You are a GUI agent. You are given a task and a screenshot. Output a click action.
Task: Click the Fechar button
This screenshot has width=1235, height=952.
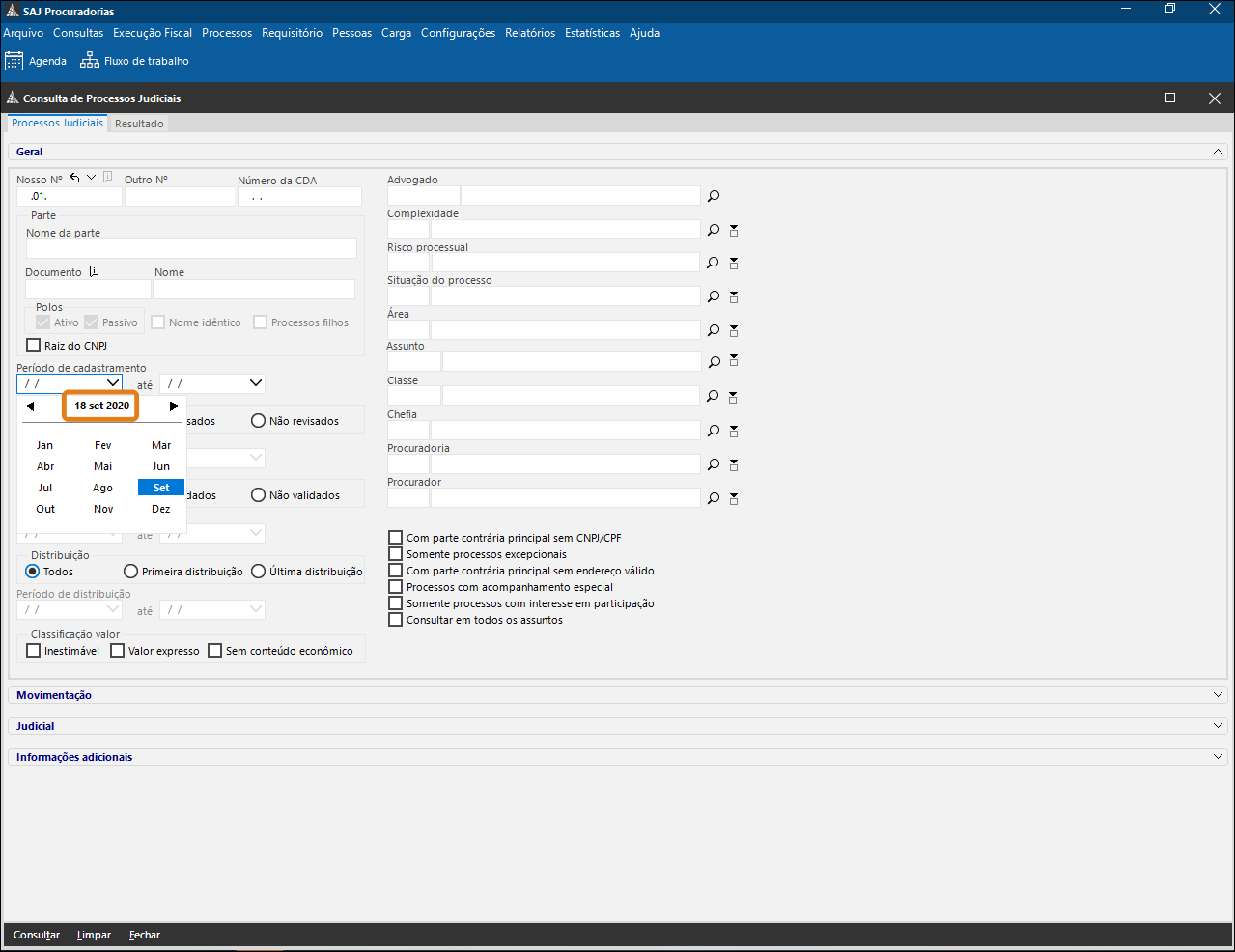point(145,935)
